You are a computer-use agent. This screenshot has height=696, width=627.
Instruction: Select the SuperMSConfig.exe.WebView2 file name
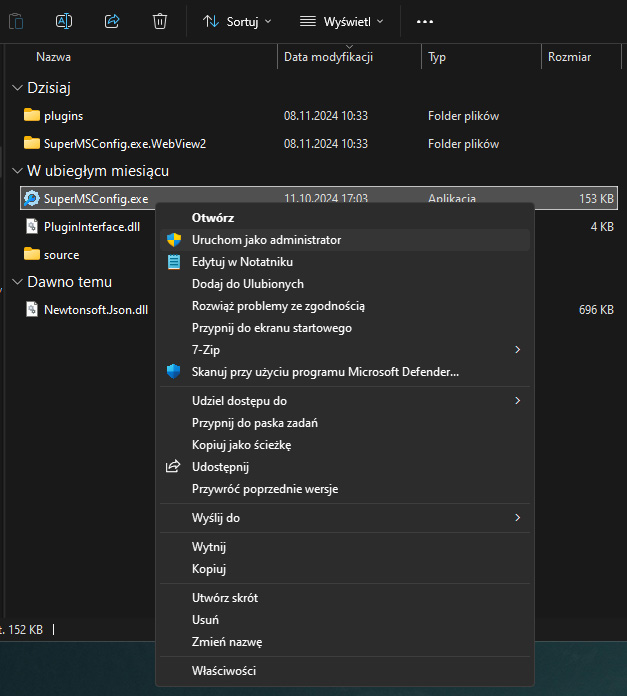coord(125,144)
